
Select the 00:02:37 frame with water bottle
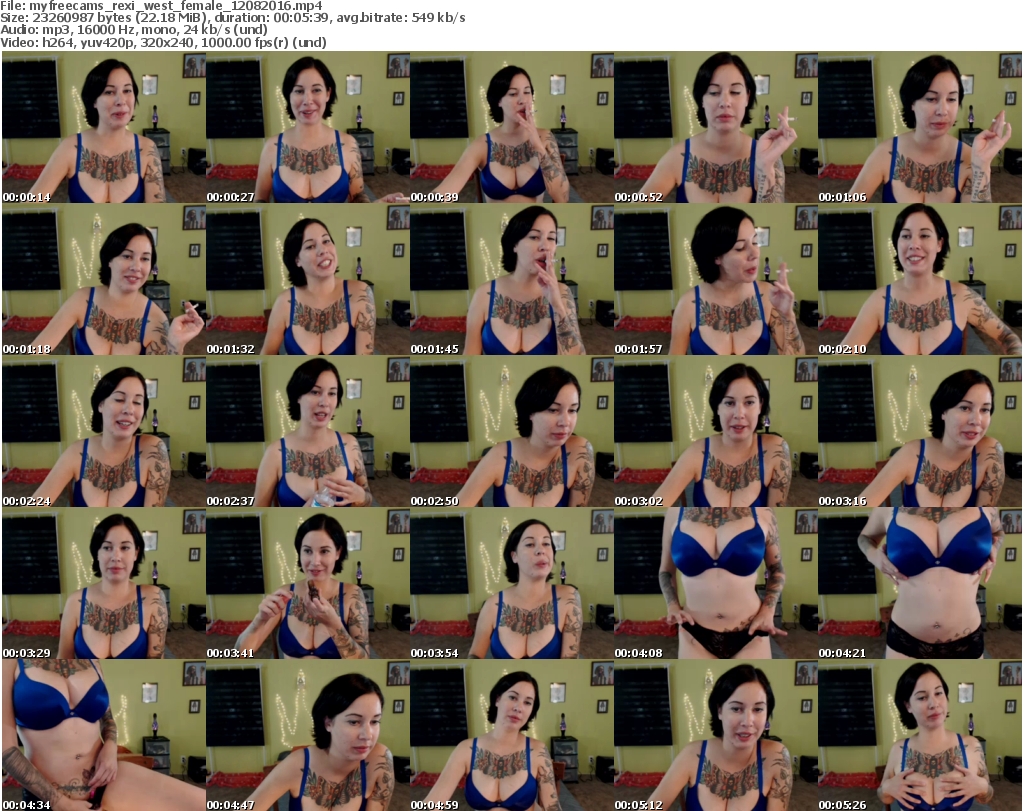(x=308, y=432)
